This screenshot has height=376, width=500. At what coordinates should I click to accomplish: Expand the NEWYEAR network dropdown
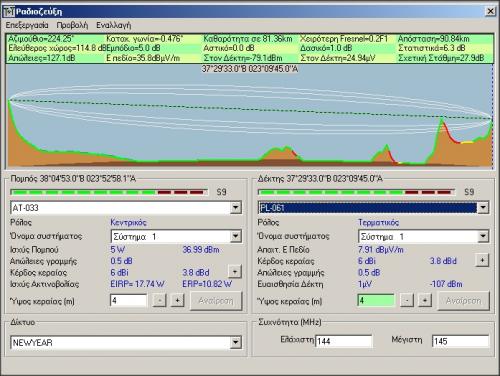tap(235, 342)
